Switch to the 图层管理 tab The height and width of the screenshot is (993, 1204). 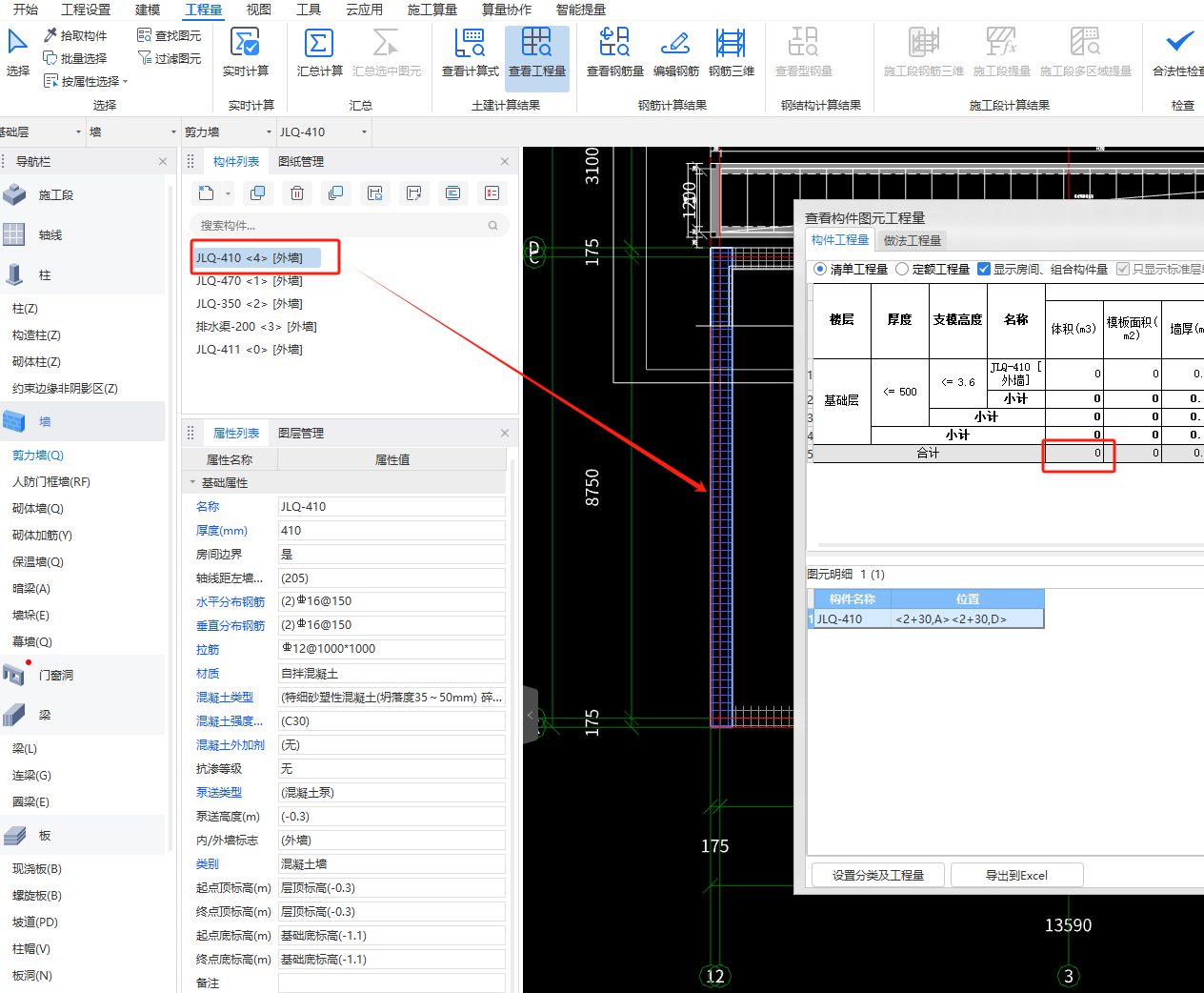point(301,434)
